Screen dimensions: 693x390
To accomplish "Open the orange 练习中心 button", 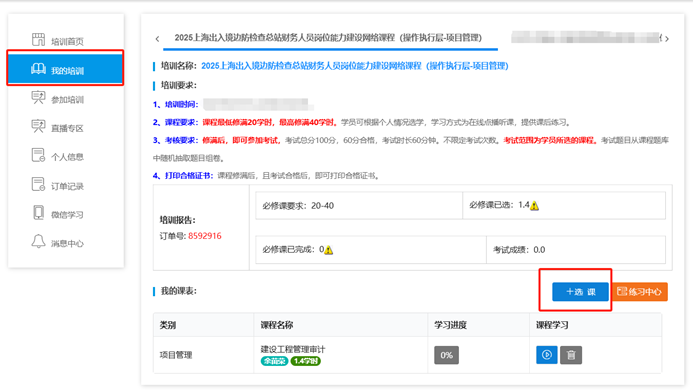I will click(x=639, y=292).
